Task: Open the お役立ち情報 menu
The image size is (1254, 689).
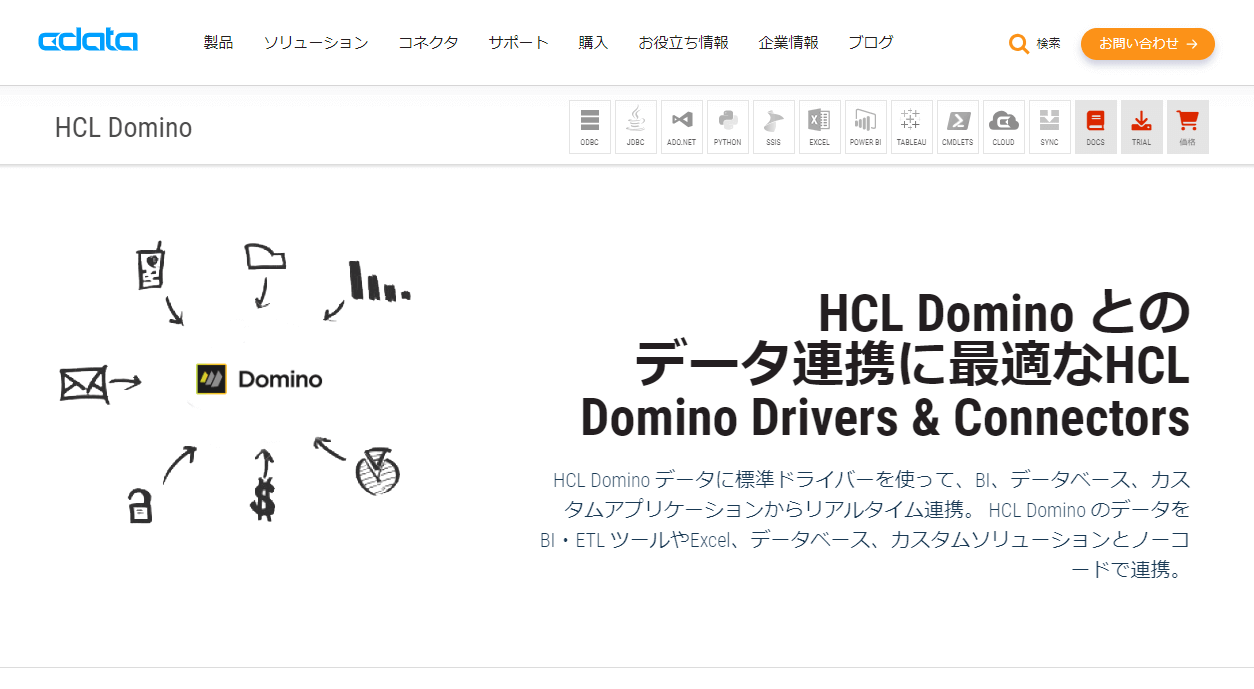Action: (x=683, y=43)
